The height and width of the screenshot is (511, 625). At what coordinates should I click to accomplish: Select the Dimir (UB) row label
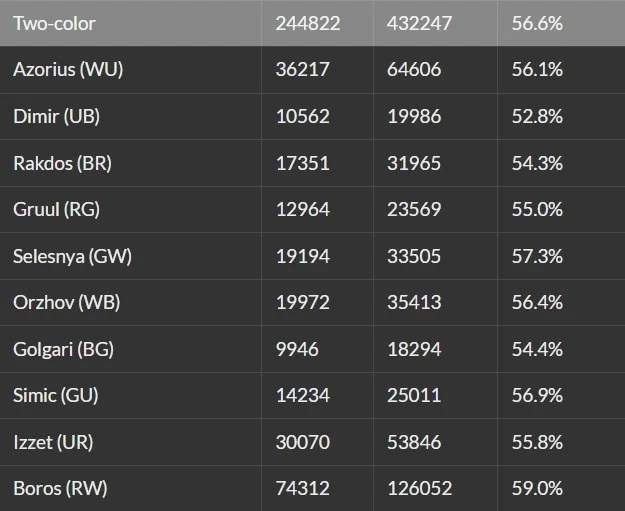click(57, 116)
